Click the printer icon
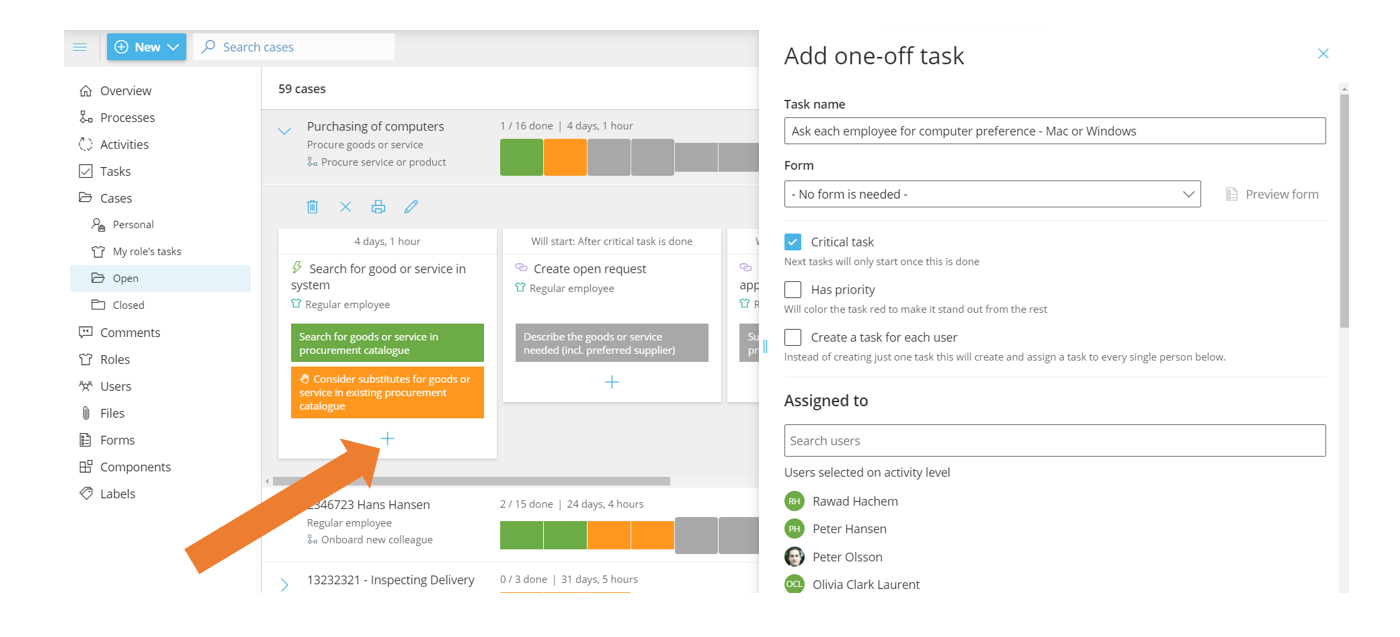Image resolution: width=1400 pixels, height=637 pixels. (378, 207)
